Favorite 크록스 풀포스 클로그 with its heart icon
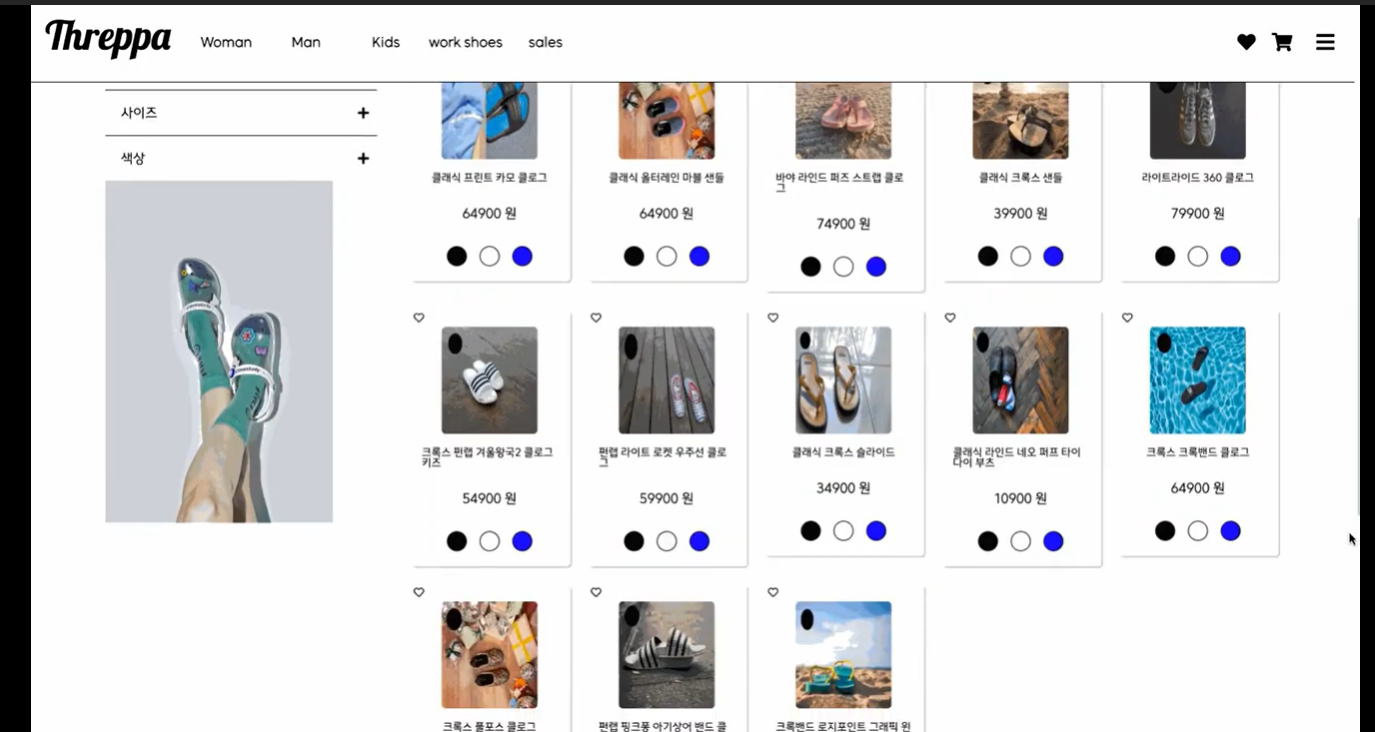The width and height of the screenshot is (1375, 732). [419, 593]
